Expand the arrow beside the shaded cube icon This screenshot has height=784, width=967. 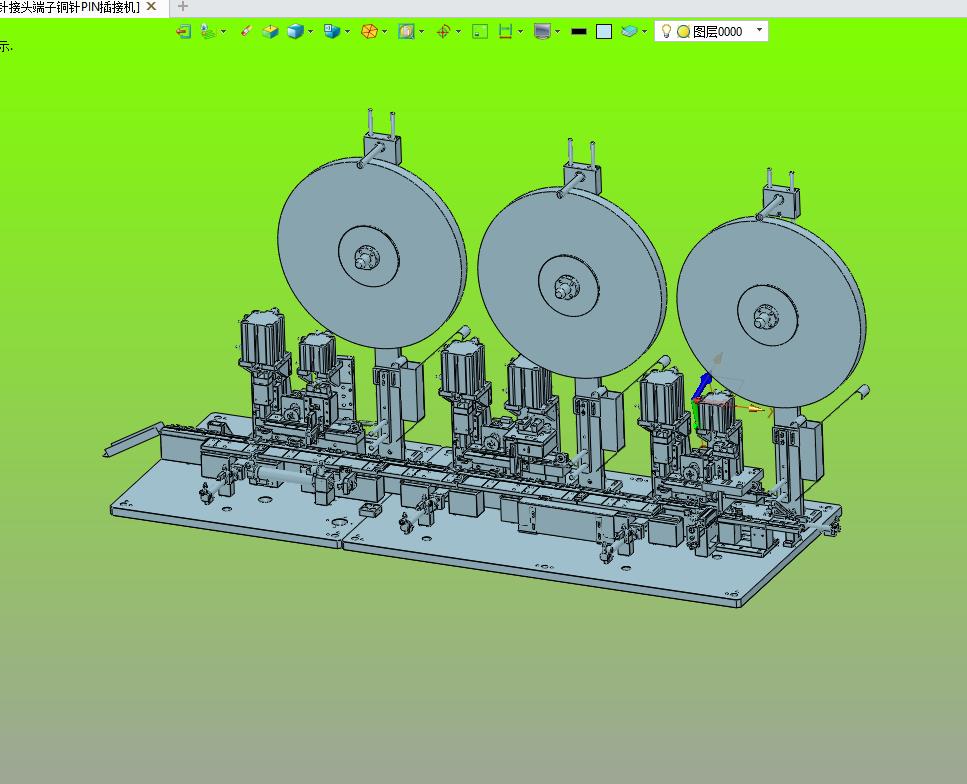[x=311, y=32]
